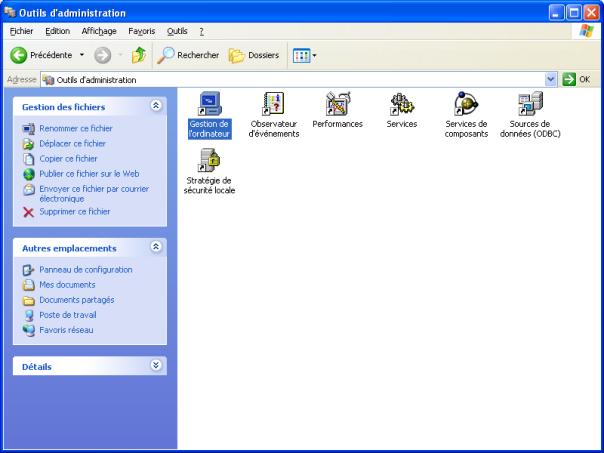Click Copier ce fichier link
Image resolution: width=604 pixels, height=453 pixels.
tap(68, 159)
